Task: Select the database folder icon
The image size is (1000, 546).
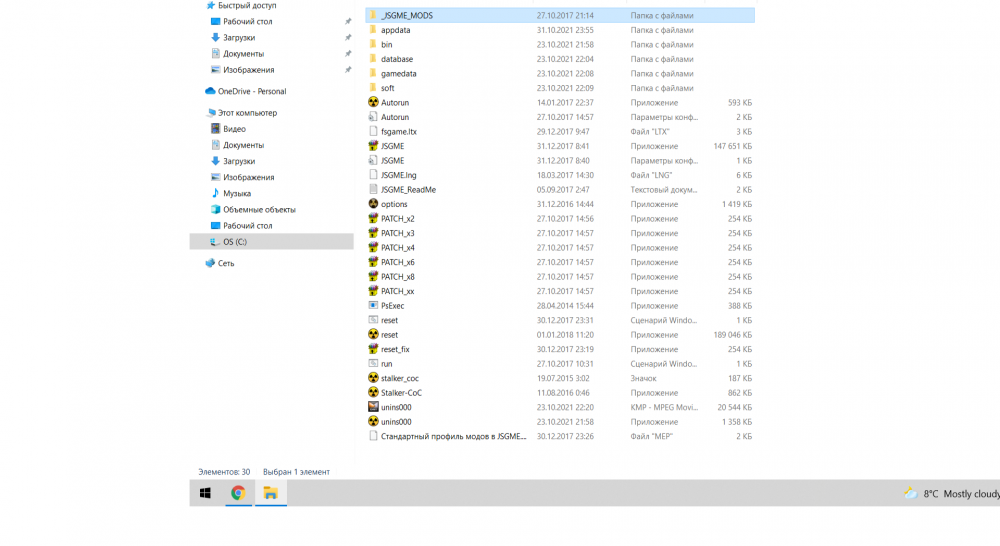Action: [373, 59]
